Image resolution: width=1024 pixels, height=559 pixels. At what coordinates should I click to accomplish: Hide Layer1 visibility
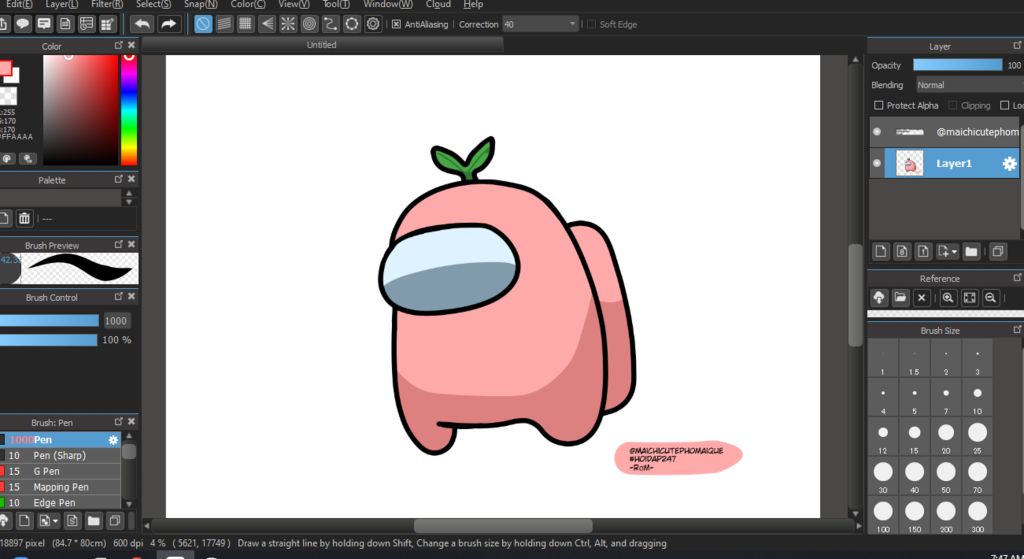pos(877,163)
